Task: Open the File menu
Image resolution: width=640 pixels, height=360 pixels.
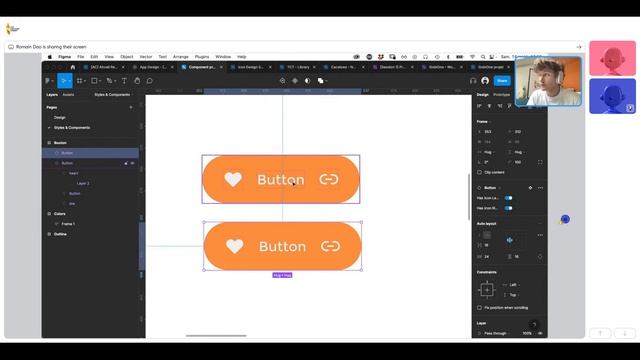Action: pyautogui.click(x=80, y=57)
